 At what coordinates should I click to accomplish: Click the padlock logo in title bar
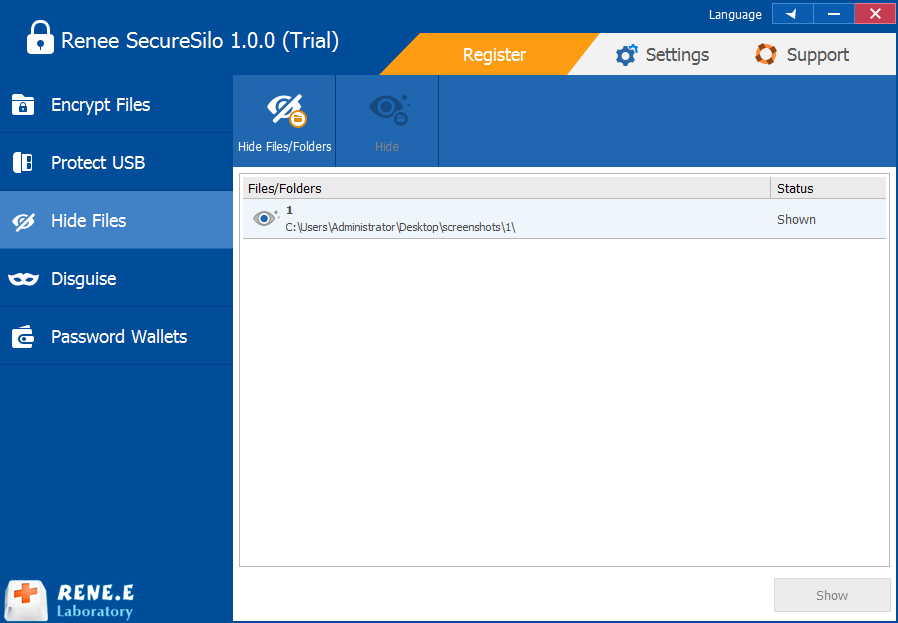point(40,39)
